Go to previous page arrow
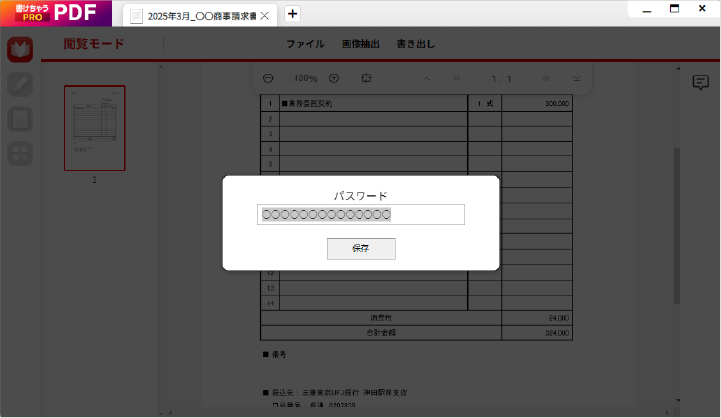This screenshot has height=418, width=721. tap(426, 79)
